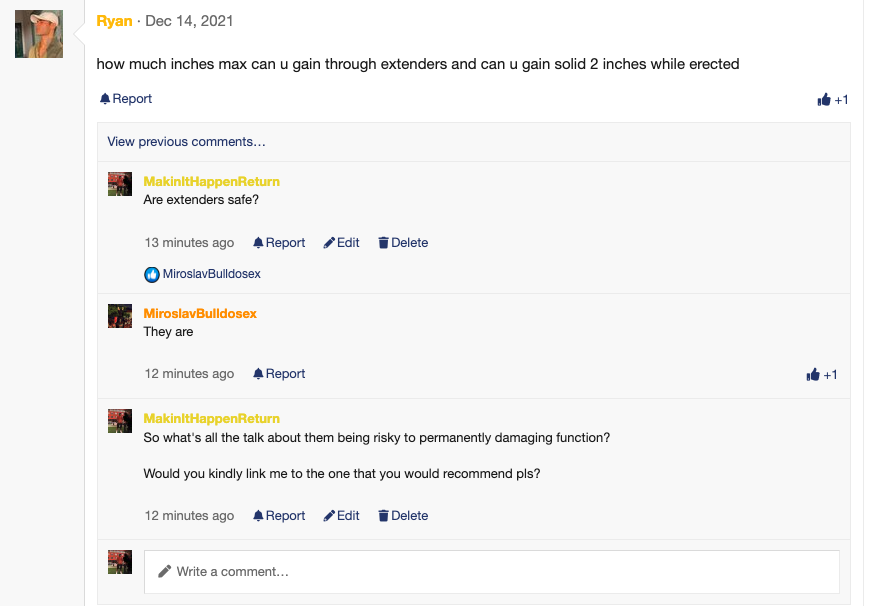
Task: Expand View previous comments
Action: click(186, 141)
